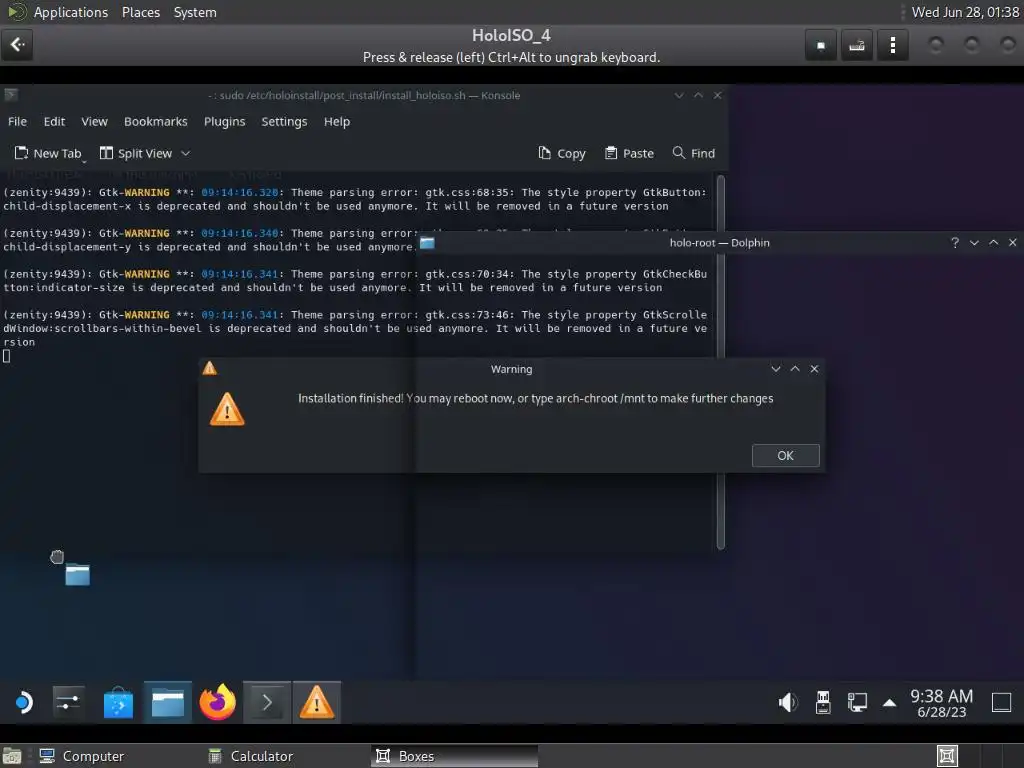Open File menu in Konsole
This screenshot has width=1024, height=768.
coord(18,121)
